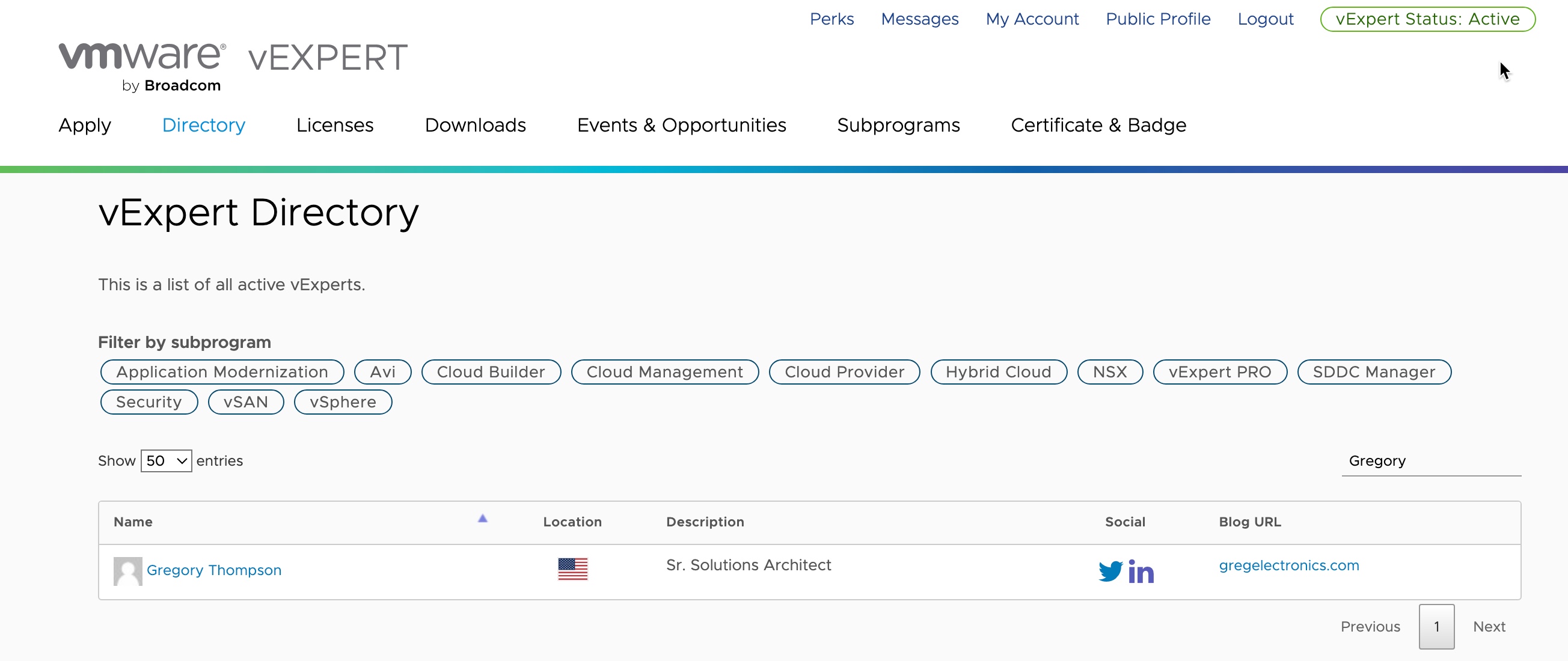Screen dimensions: 1568x661
Task: Open the Subprograms page
Action: (898, 125)
